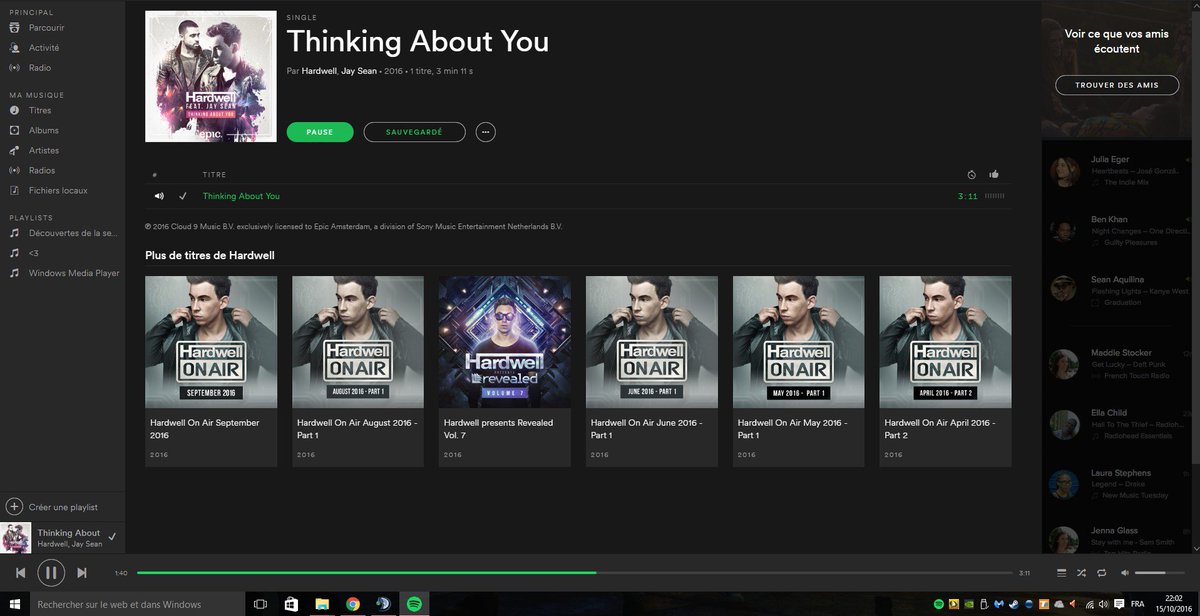Screen dimensions: 1200x616
Task: Click Ella Child's avatar
Action: point(1064,424)
